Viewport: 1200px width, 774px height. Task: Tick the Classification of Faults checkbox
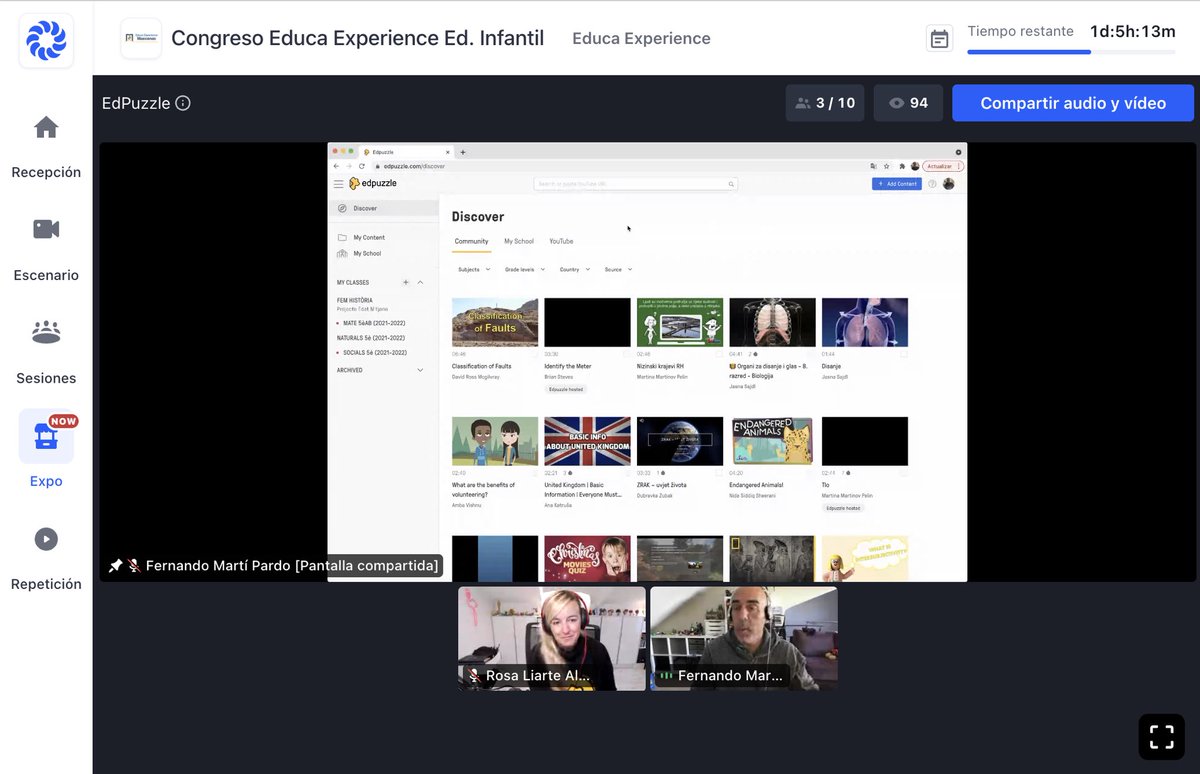pos(535,354)
